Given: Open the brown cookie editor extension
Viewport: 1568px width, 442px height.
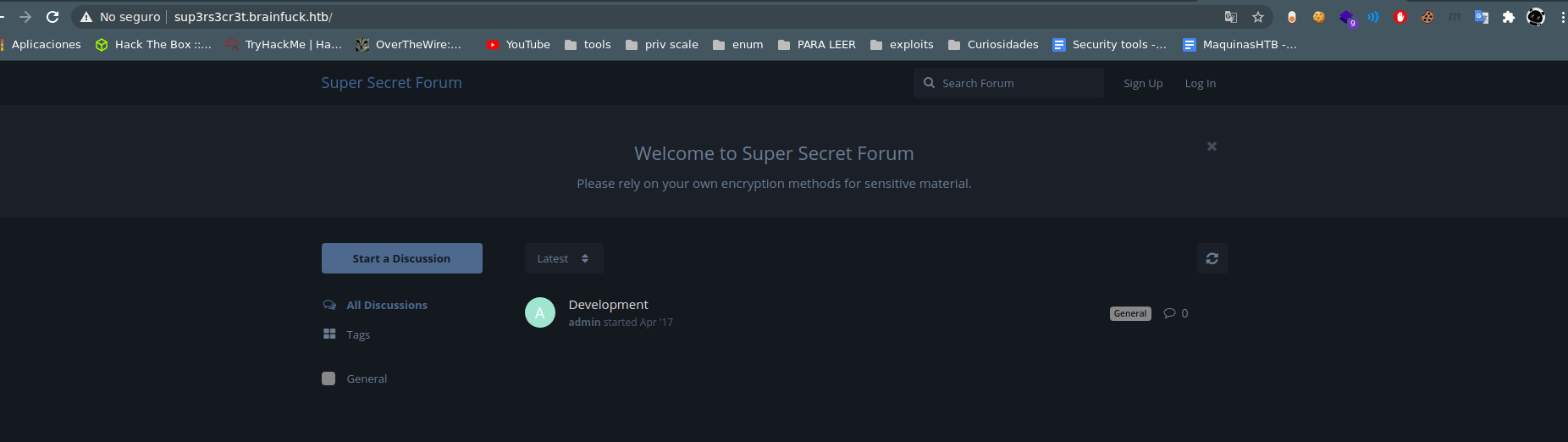Looking at the screenshot, I should click(x=1427, y=17).
